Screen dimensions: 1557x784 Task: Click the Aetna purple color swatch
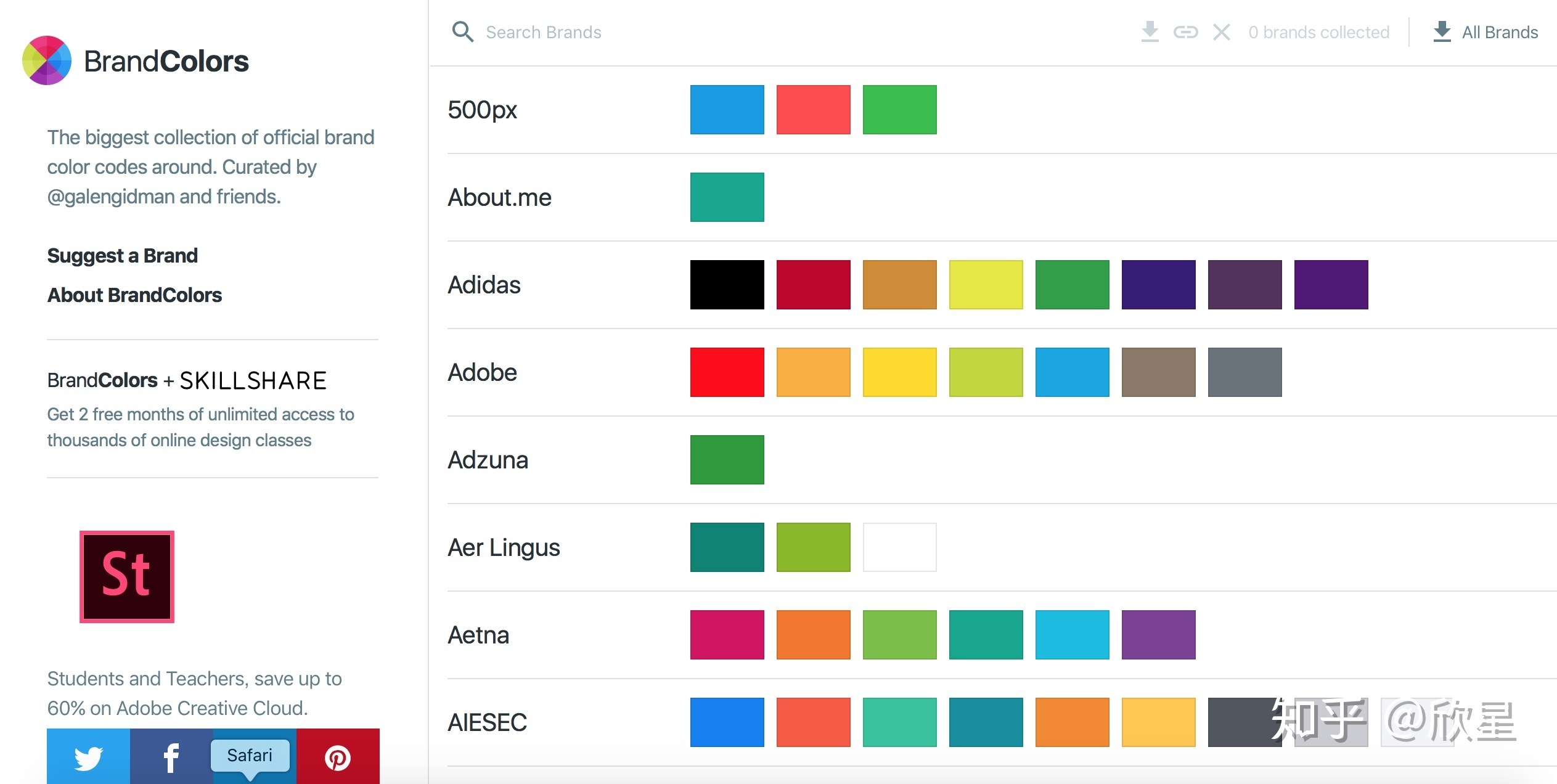[1158, 635]
